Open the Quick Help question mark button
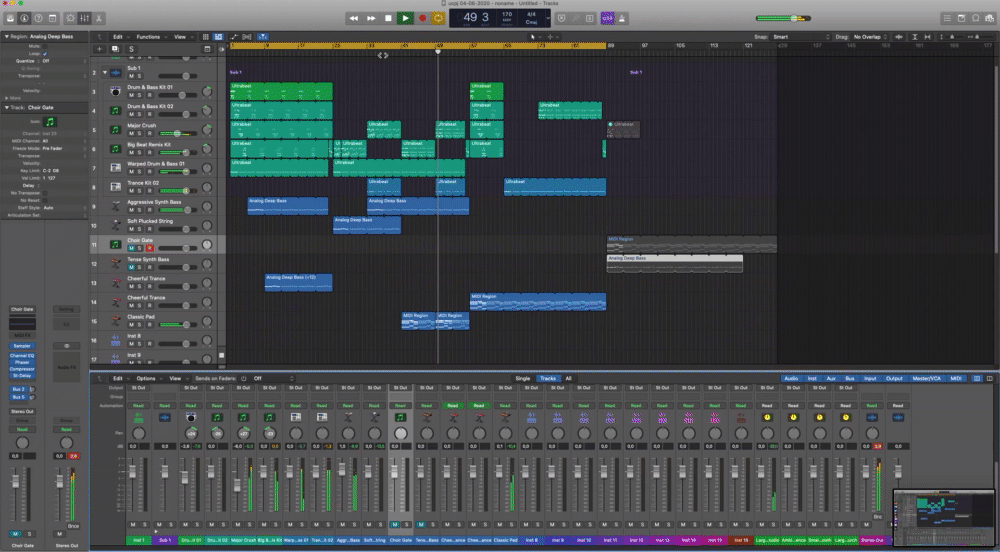This screenshot has width=1000, height=552. point(40,18)
